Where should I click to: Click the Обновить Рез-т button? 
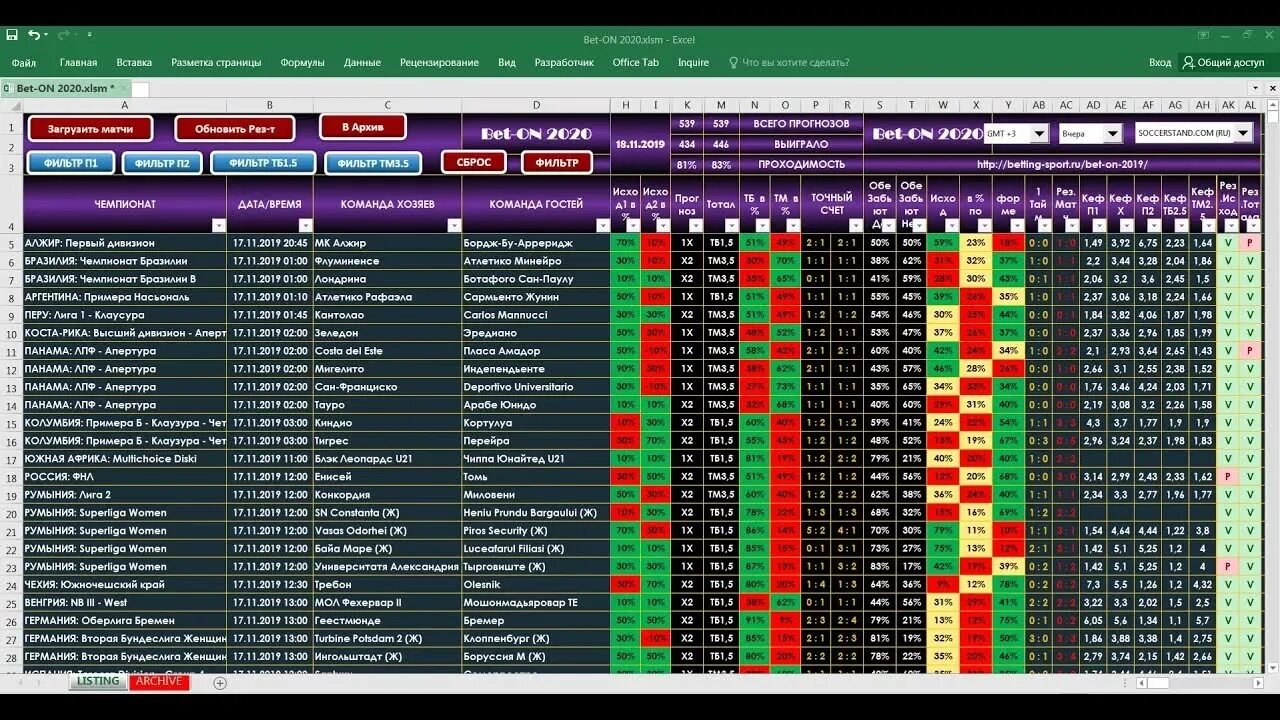(235, 129)
